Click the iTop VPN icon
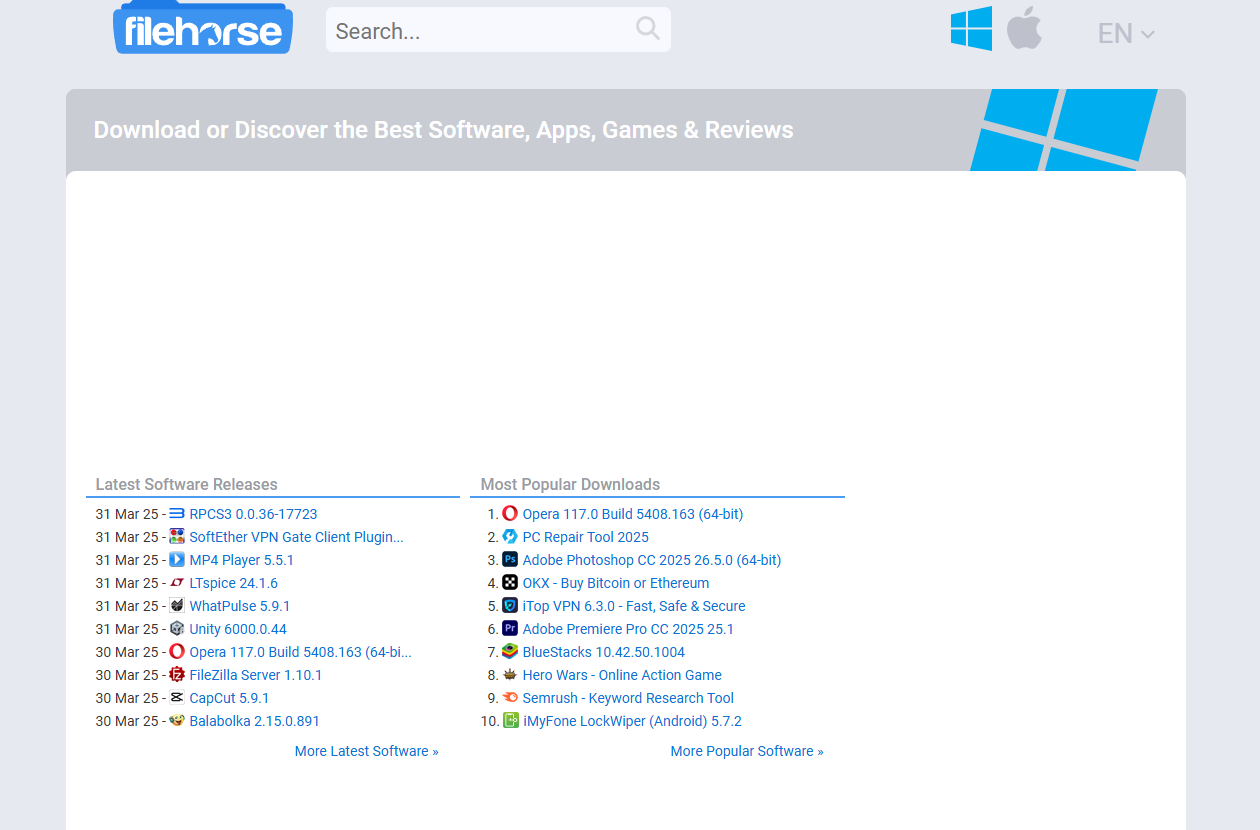Screen dimensions: 1260x830 (x=510, y=606)
